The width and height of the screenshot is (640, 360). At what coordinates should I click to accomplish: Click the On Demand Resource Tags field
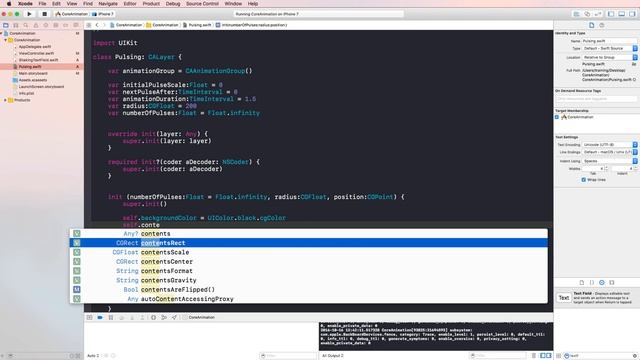[x=596, y=99]
